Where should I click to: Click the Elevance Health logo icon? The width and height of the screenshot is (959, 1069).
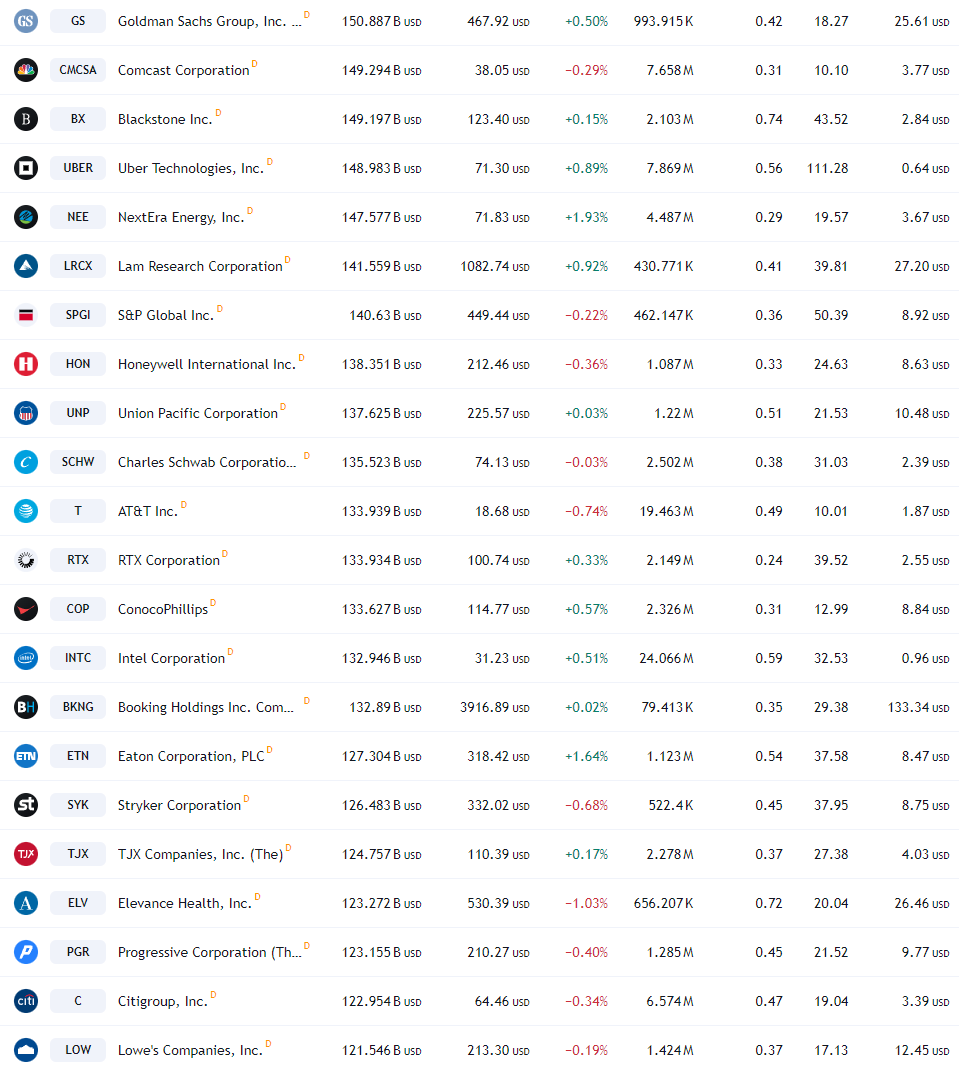[26, 903]
